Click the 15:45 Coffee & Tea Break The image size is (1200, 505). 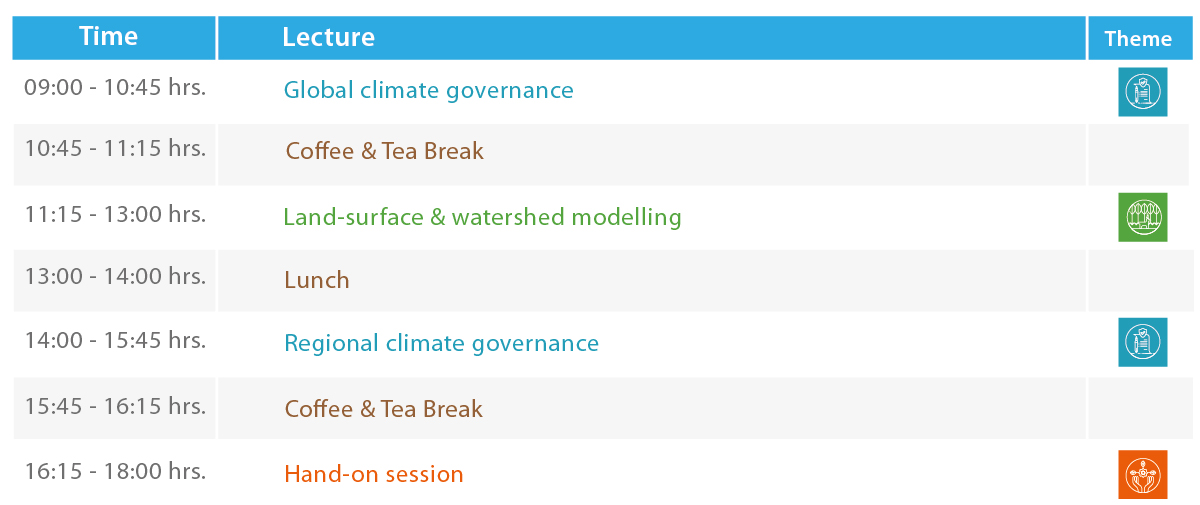[x=384, y=409]
